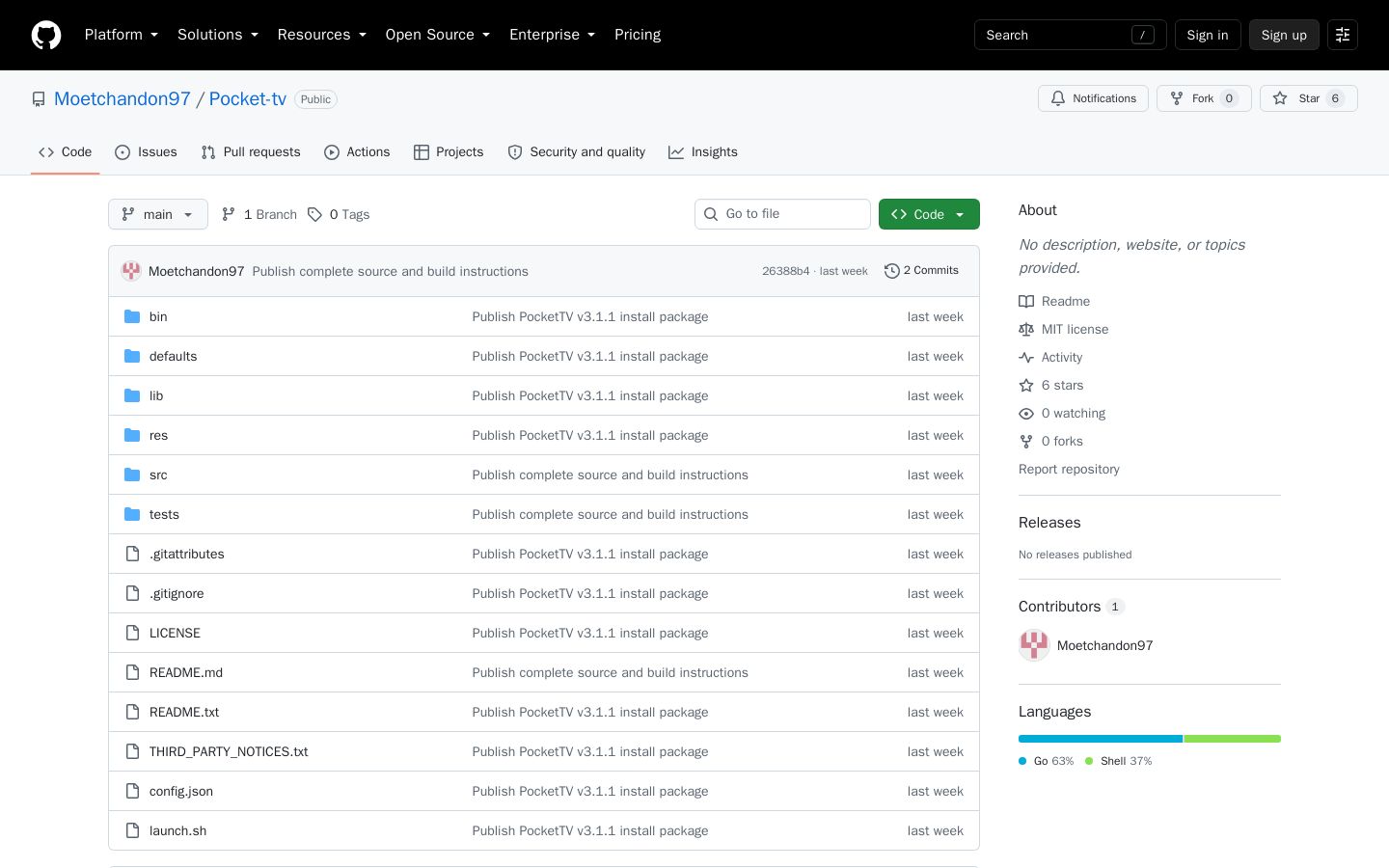1389x868 pixels.
Task: Click the scales icon beside MIT license
Action: pyautogui.click(x=1026, y=330)
